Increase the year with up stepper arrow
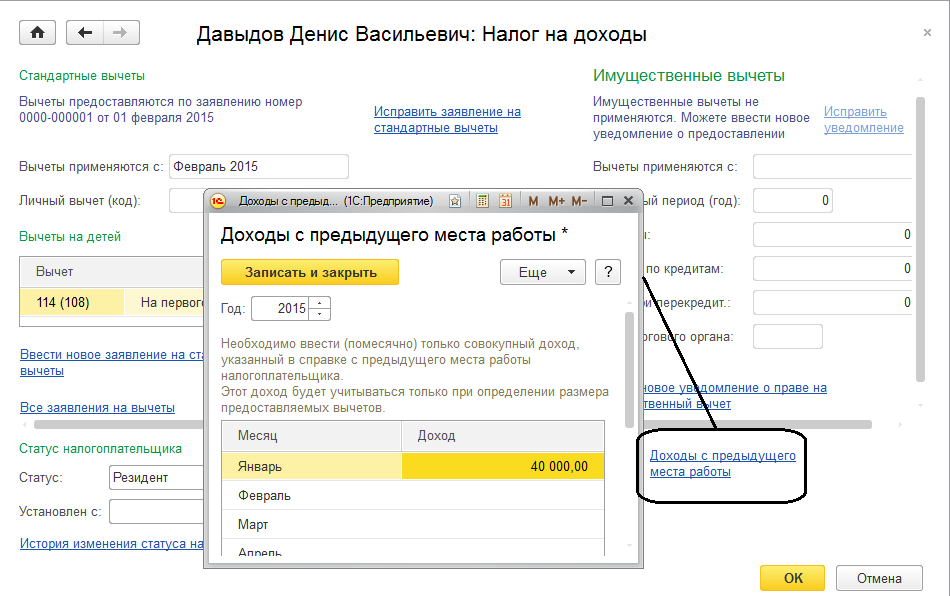Image resolution: width=950 pixels, height=596 pixels. pos(319,302)
